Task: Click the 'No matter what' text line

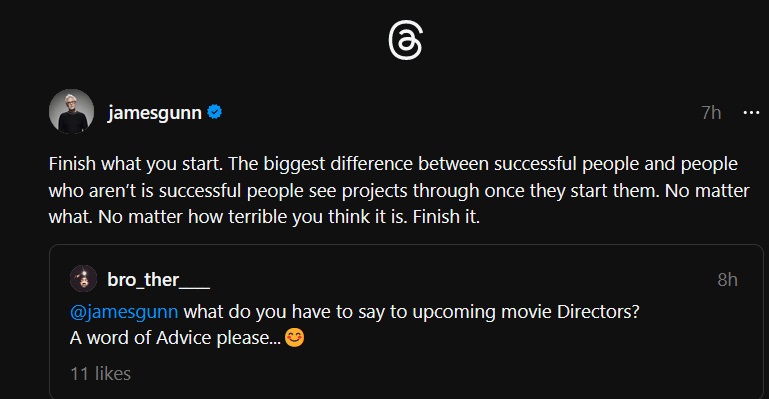Action: (x=707, y=190)
